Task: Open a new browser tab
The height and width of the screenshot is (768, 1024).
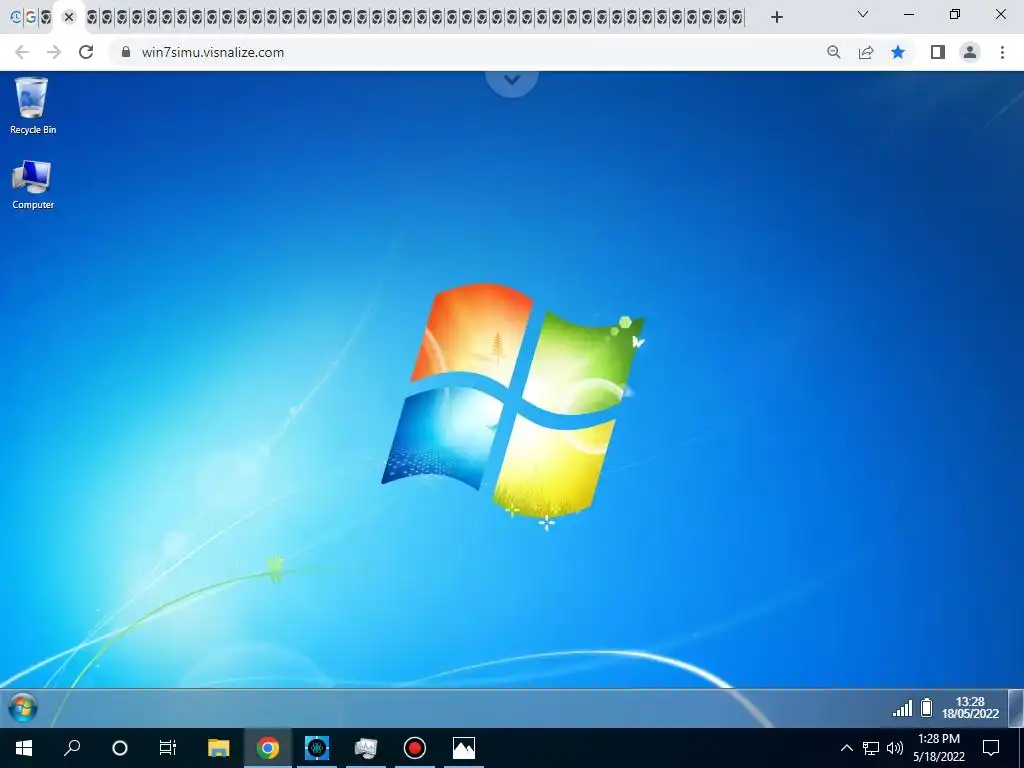Action: 776,17
